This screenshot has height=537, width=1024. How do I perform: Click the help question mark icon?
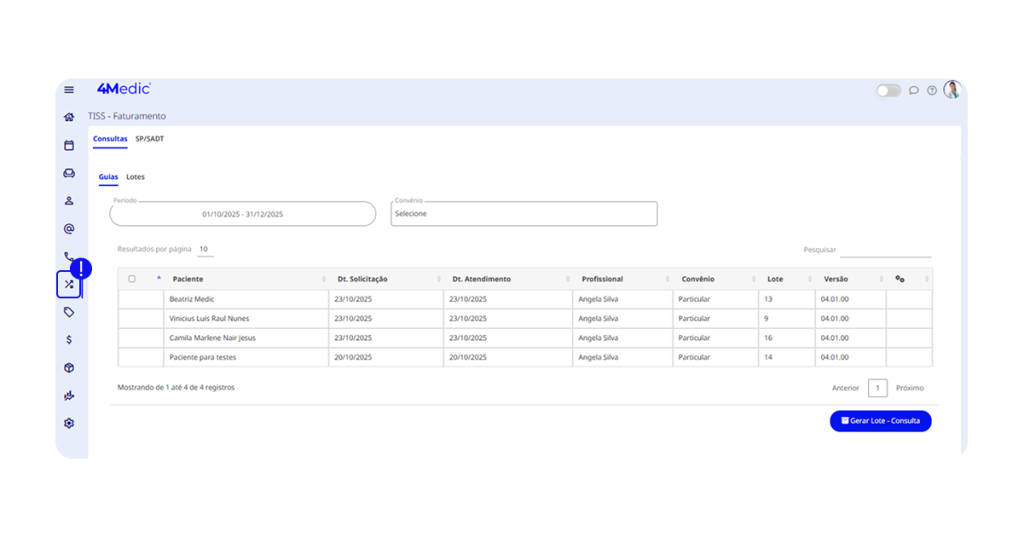932,90
